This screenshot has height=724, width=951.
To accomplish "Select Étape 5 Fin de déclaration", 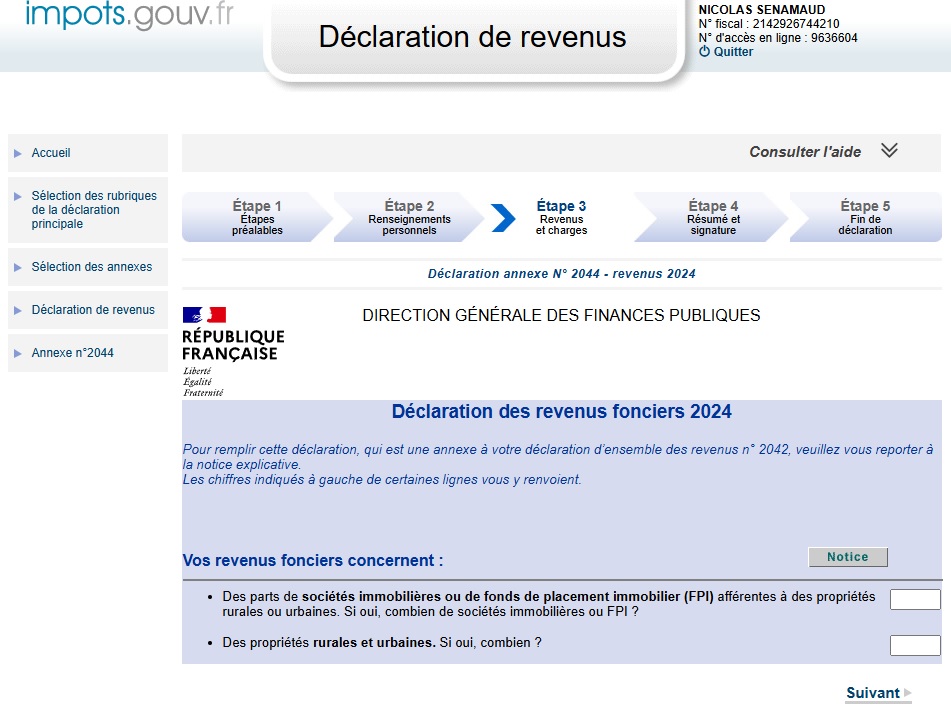I will tap(865, 218).
